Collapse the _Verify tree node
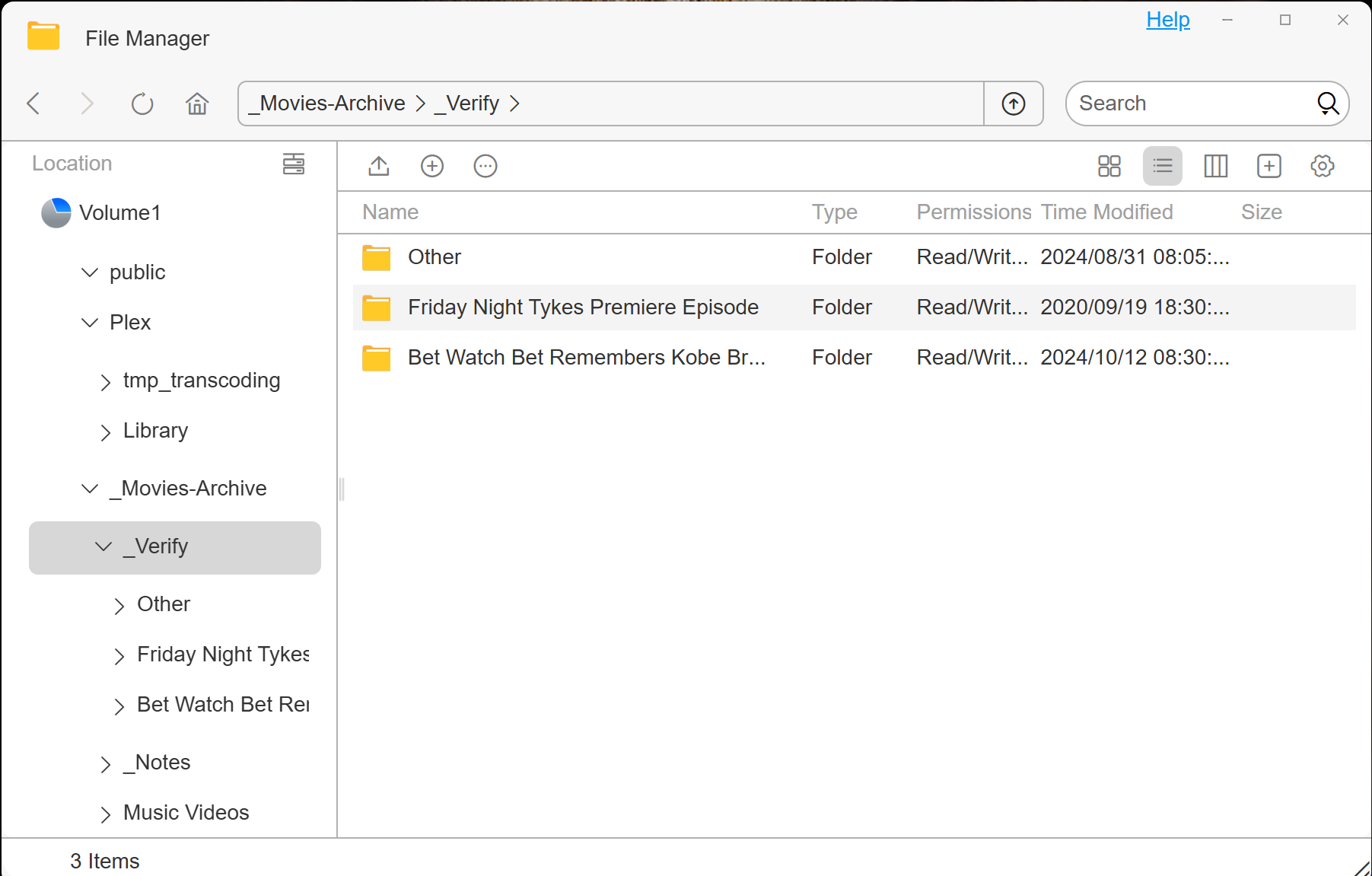The image size is (1372, 876). click(x=103, y=546)
